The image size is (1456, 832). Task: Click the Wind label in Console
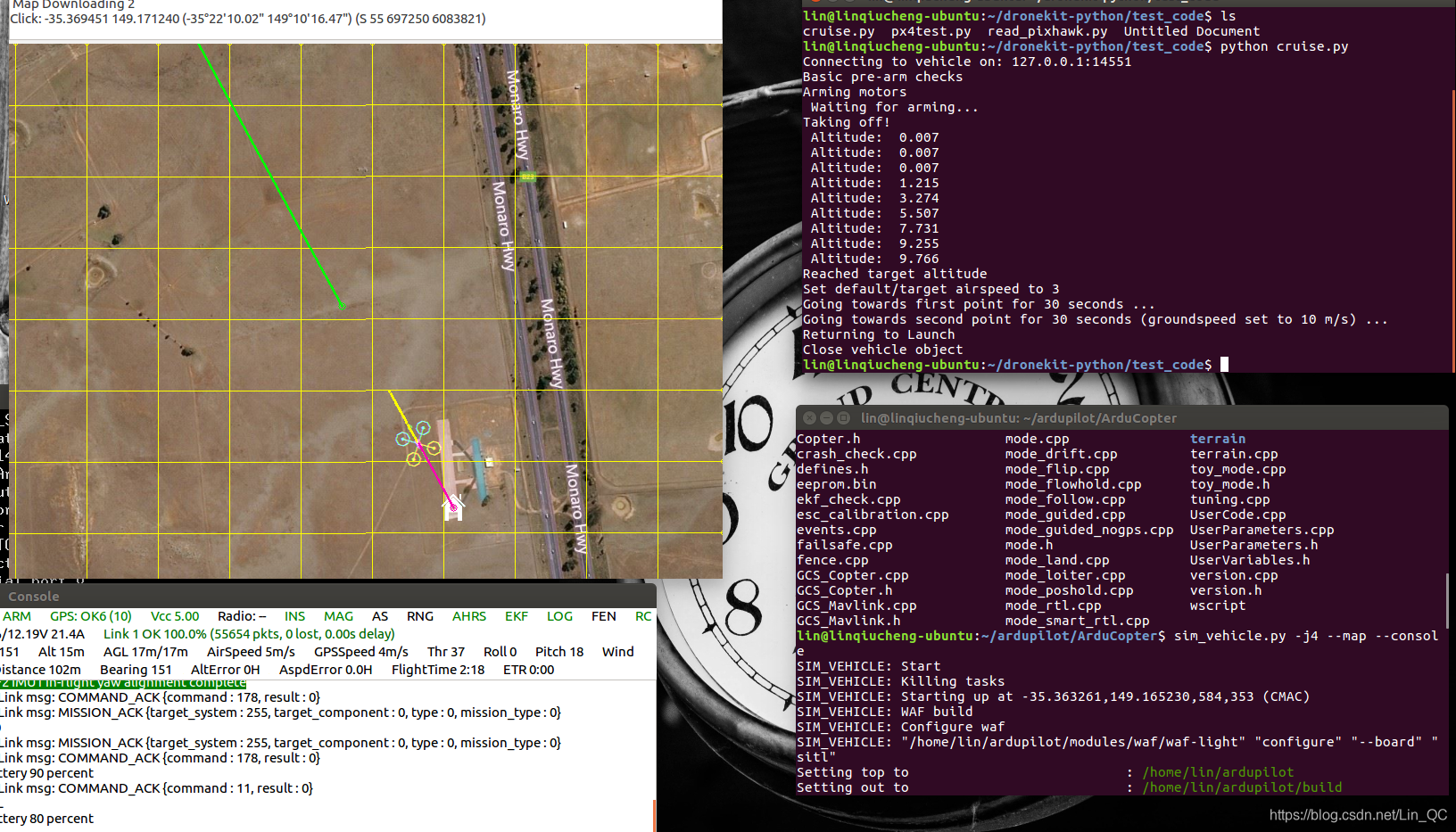(x=617, y=652)
